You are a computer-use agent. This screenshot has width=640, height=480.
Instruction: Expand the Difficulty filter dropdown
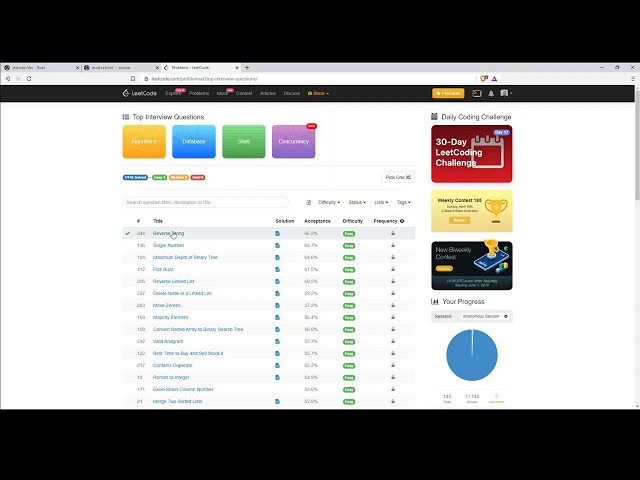tap(329, 202)
